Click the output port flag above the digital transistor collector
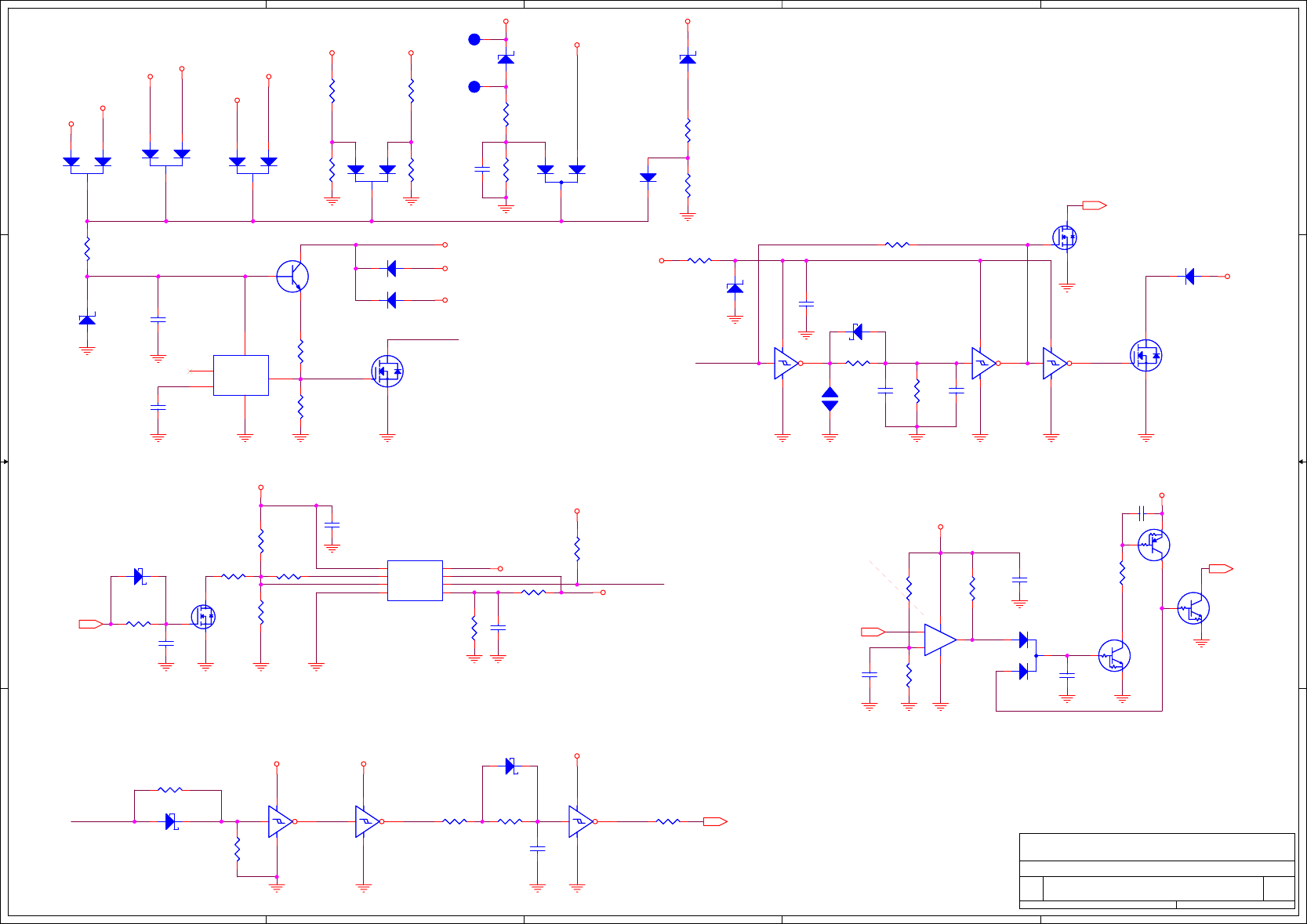 [x=1221, y=569]
